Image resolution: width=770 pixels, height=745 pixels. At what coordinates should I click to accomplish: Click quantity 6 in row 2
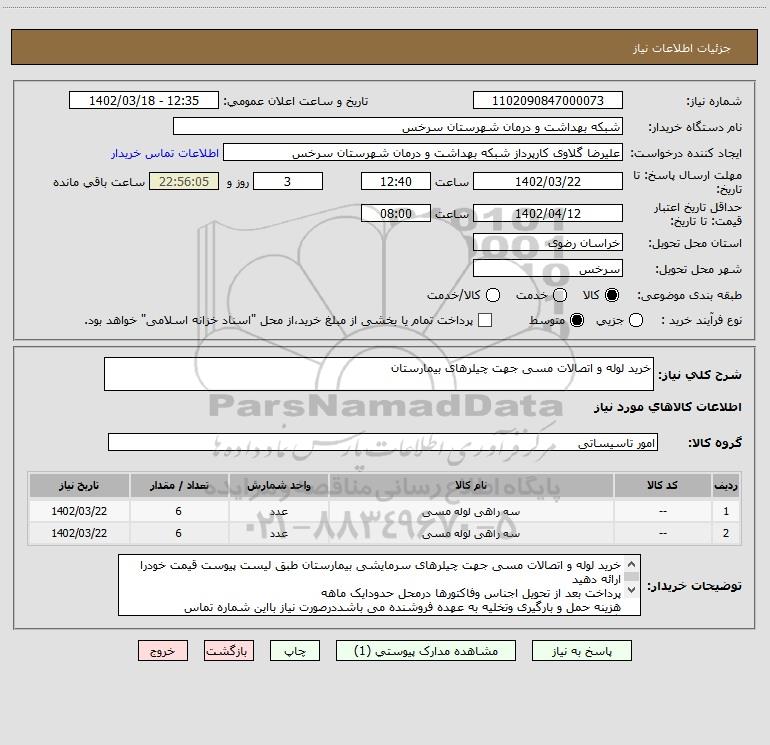(x=179, y=533)
